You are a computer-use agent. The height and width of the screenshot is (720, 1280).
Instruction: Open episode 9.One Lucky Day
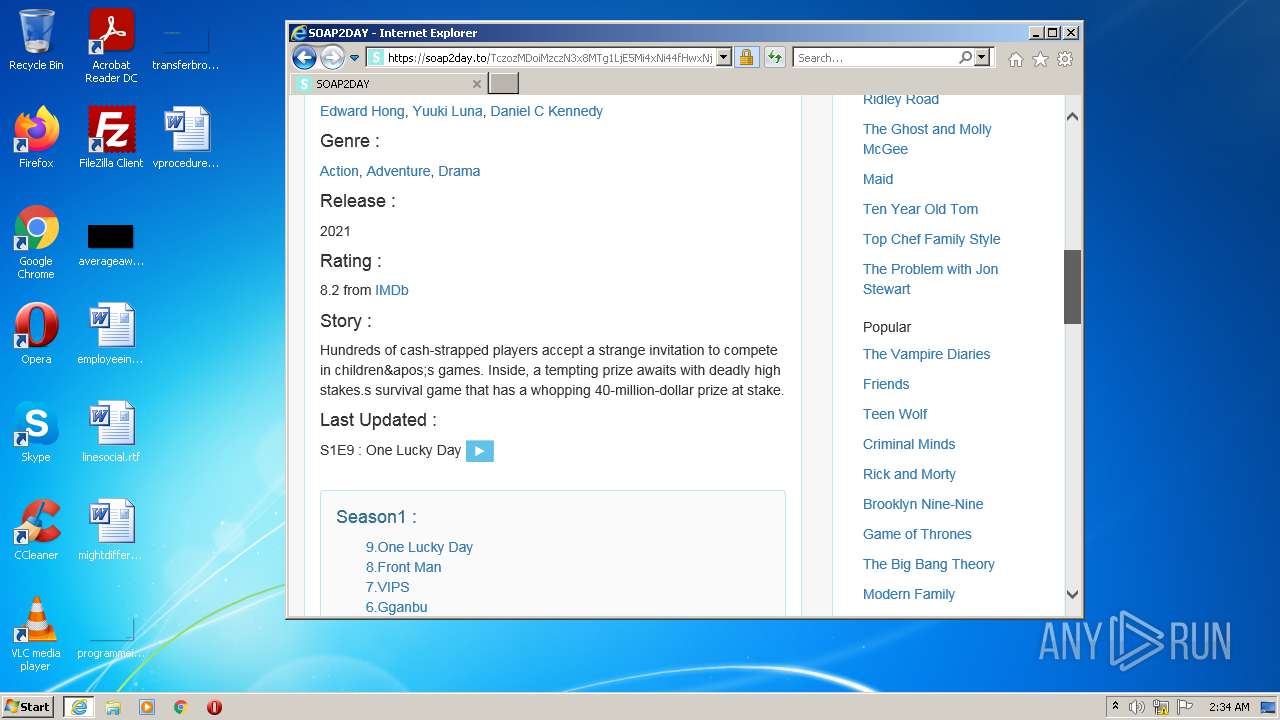coord(419,547)
